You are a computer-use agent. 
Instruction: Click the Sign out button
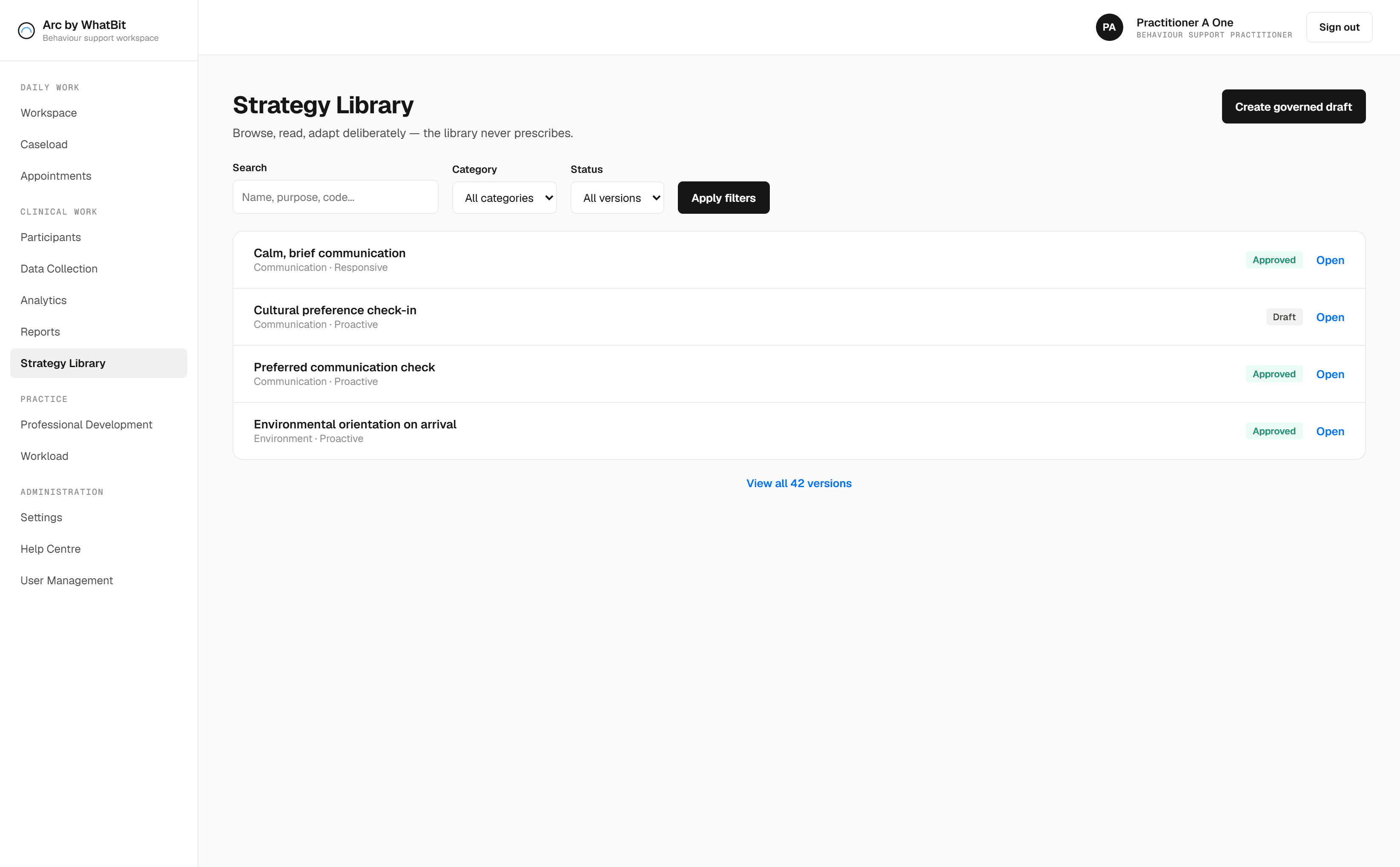1339,27
